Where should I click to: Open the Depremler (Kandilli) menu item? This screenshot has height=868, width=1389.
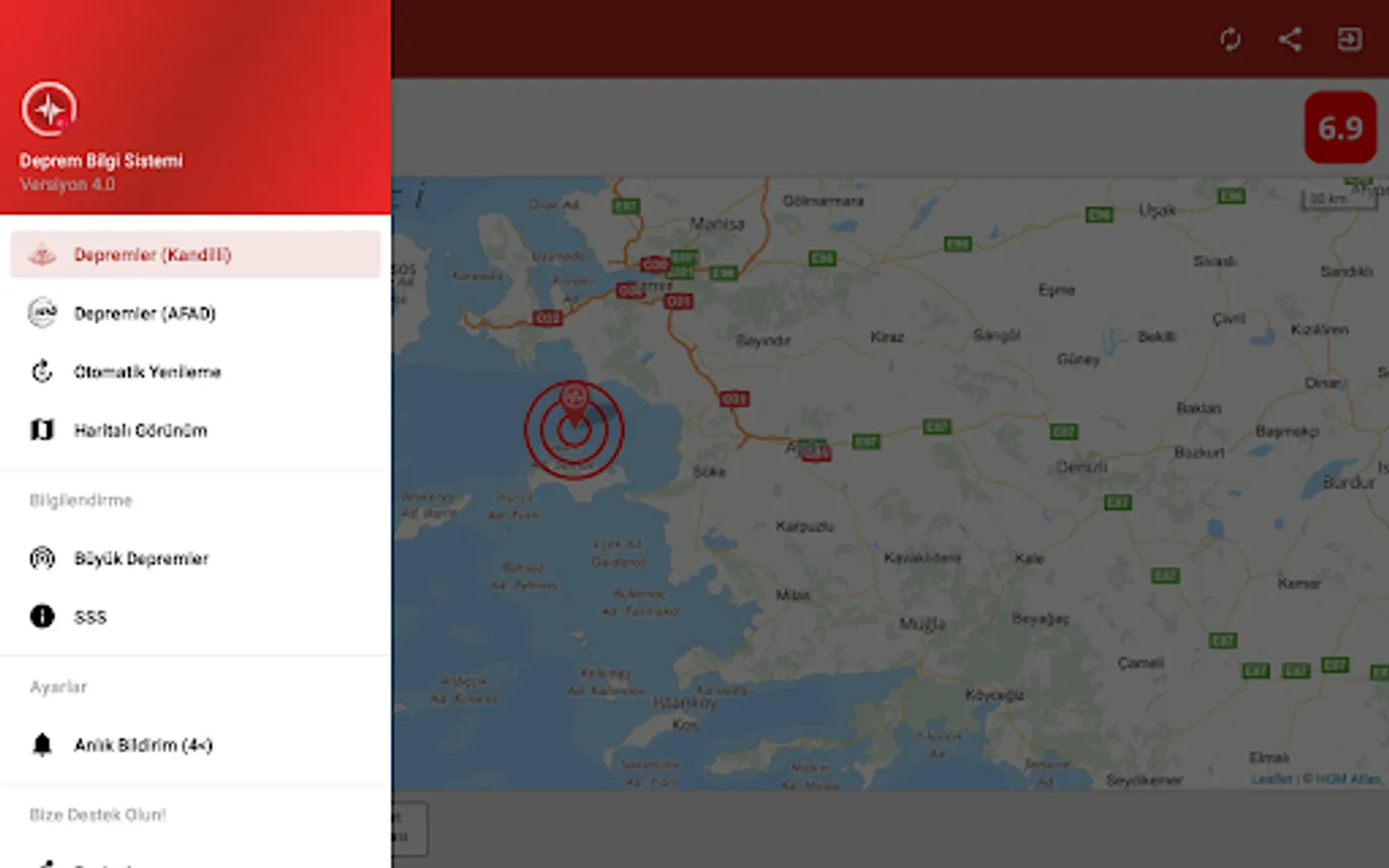(195, 255)
